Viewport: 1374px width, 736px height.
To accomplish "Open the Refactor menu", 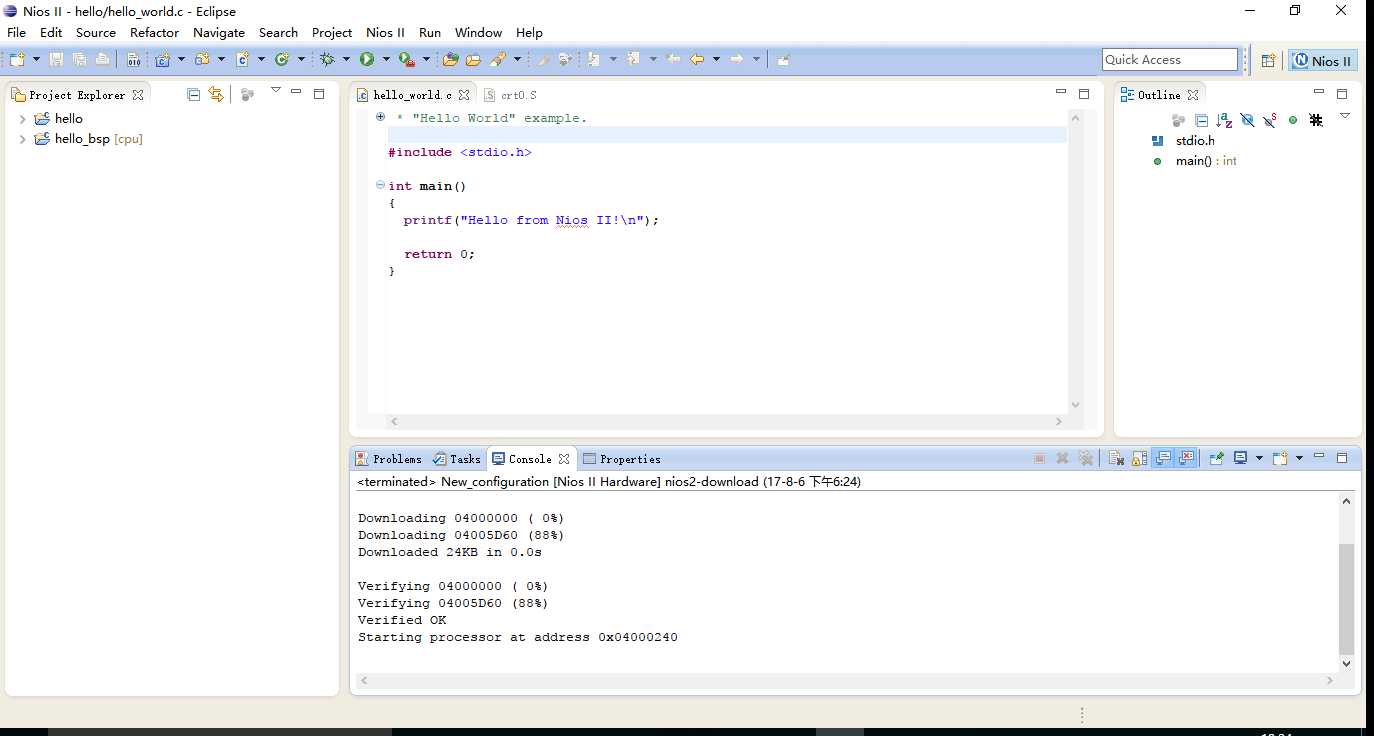I will click(x=154, y=32).
